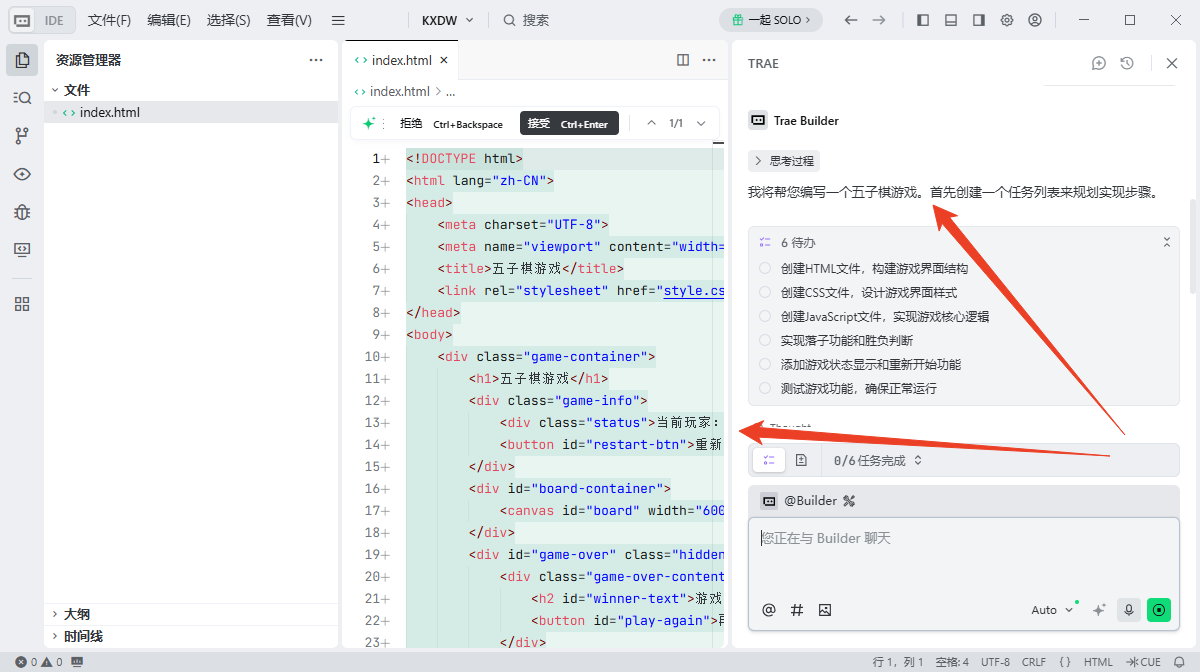Open the settings gear in the title bar
The image size is (1200, 672).
(1006, 19)
